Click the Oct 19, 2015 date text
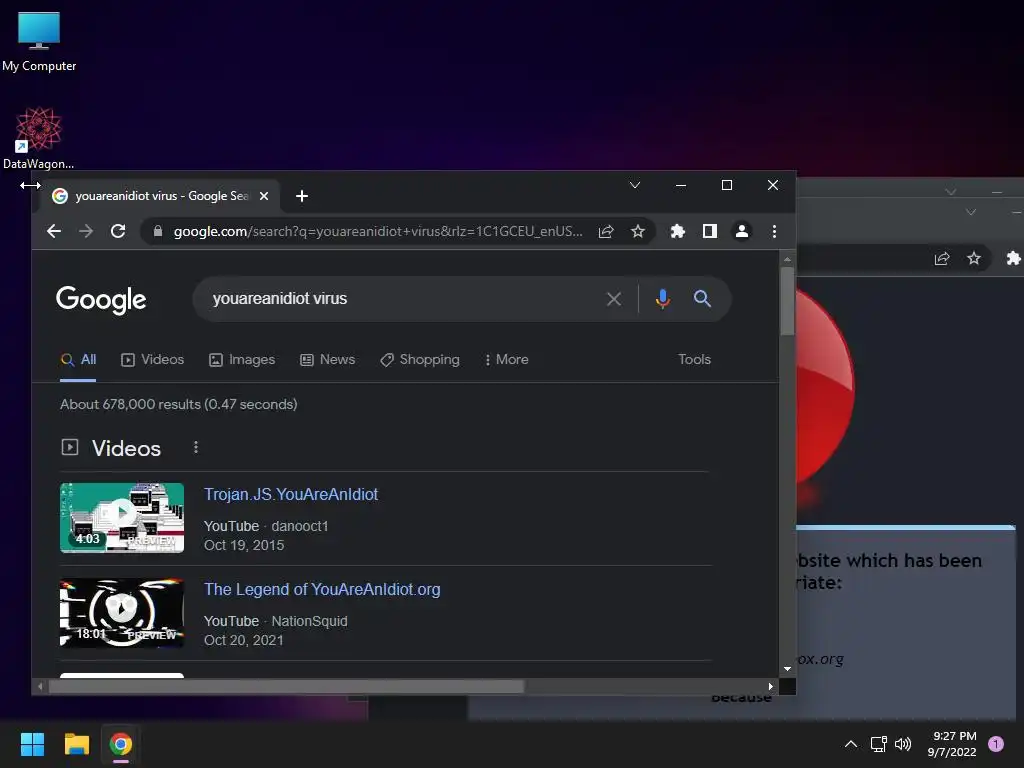This screenshot has width=1024, height=768. pyautogui.click(x=244, y=545)
